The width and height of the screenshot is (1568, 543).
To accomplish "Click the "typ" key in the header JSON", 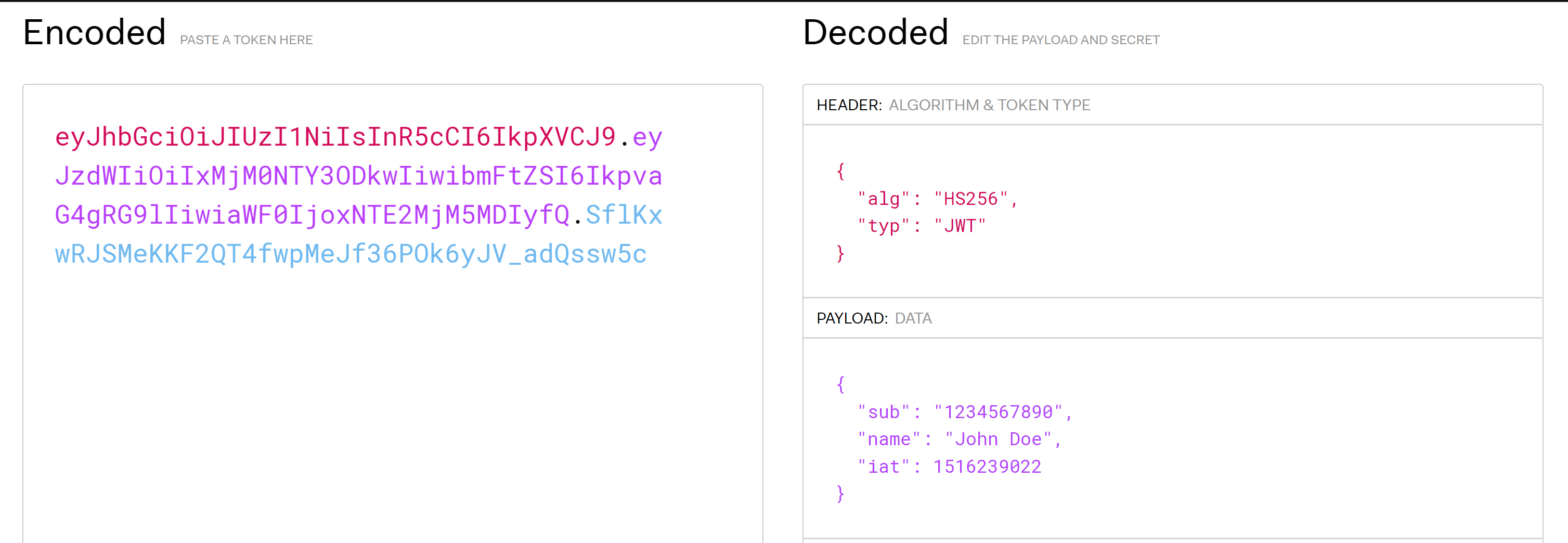I will (x=883, y=226).
